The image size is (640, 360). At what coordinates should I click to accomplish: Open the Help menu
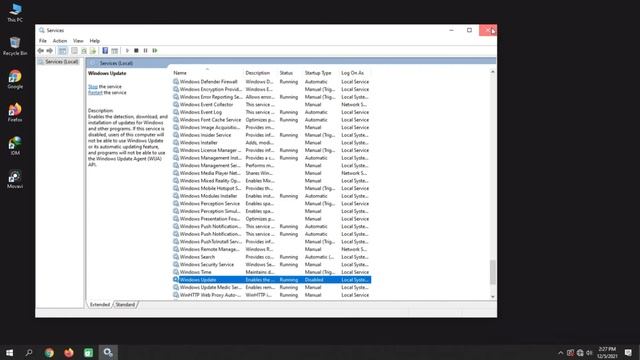click(x=95, y=41)
